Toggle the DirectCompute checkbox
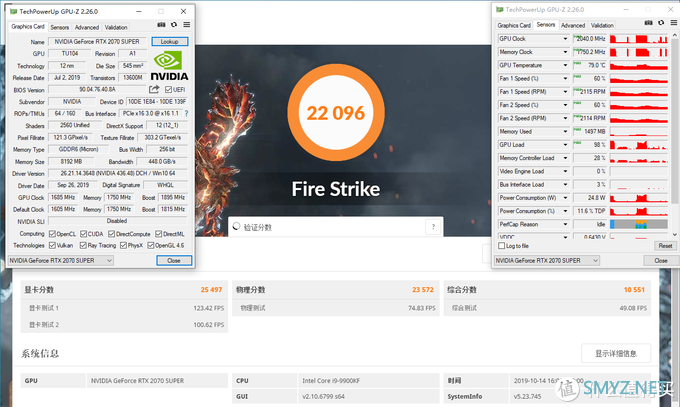This screenshot has height=407, width=680. [x=112, y=234]
